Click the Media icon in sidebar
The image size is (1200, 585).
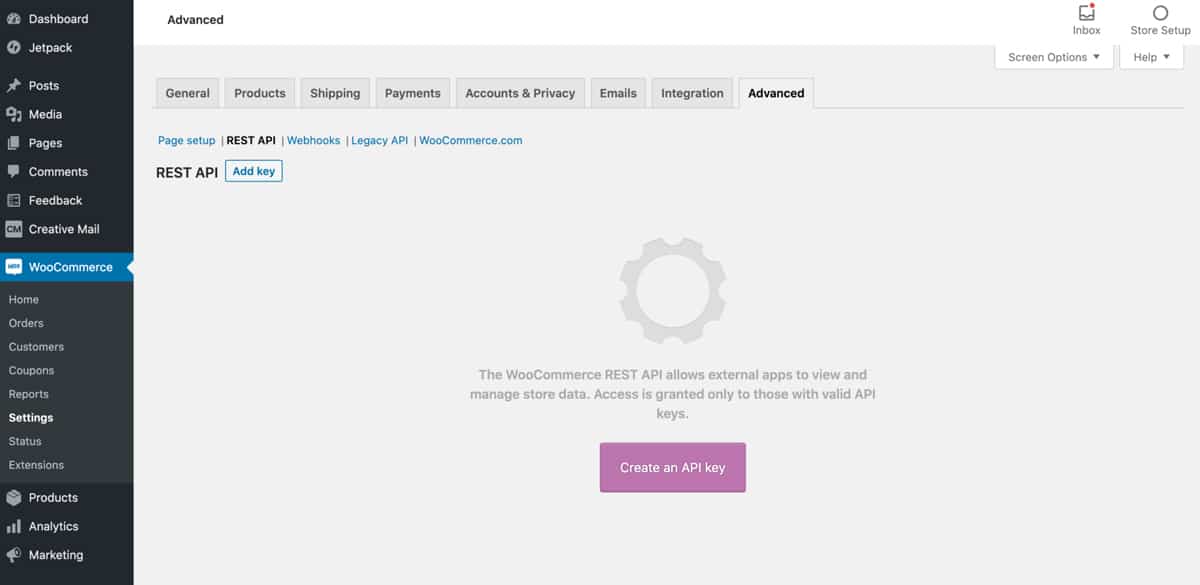click(14, 114)
